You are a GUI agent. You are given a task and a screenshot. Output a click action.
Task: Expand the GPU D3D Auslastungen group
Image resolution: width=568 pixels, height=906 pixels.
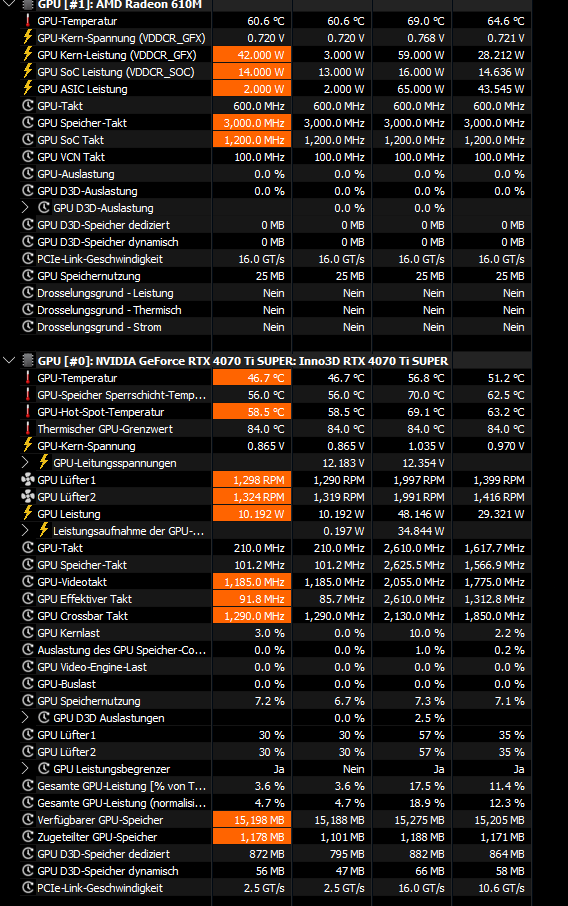[25, 718]
